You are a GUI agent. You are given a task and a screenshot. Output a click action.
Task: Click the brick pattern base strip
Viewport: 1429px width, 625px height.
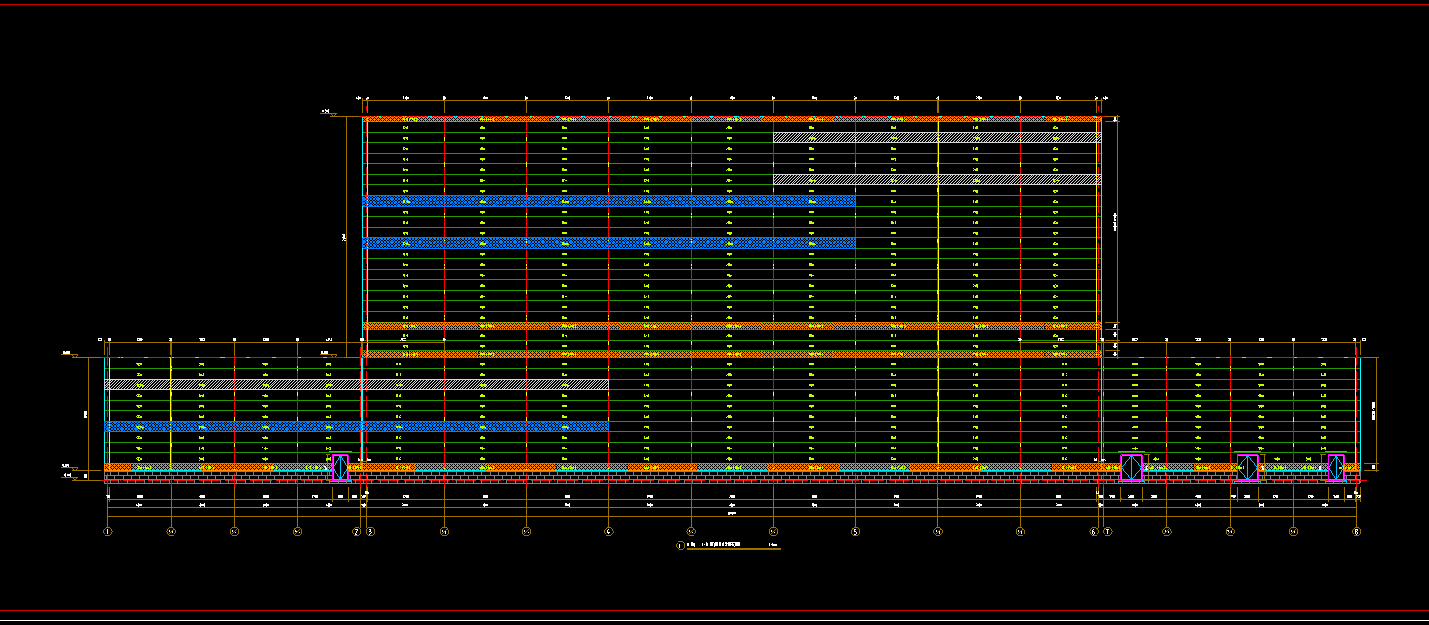click(730, 480)
